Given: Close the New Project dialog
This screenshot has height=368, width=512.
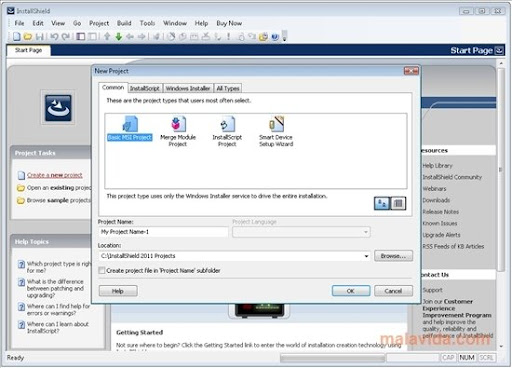Looking at the screenshot, I should point(411,71).
